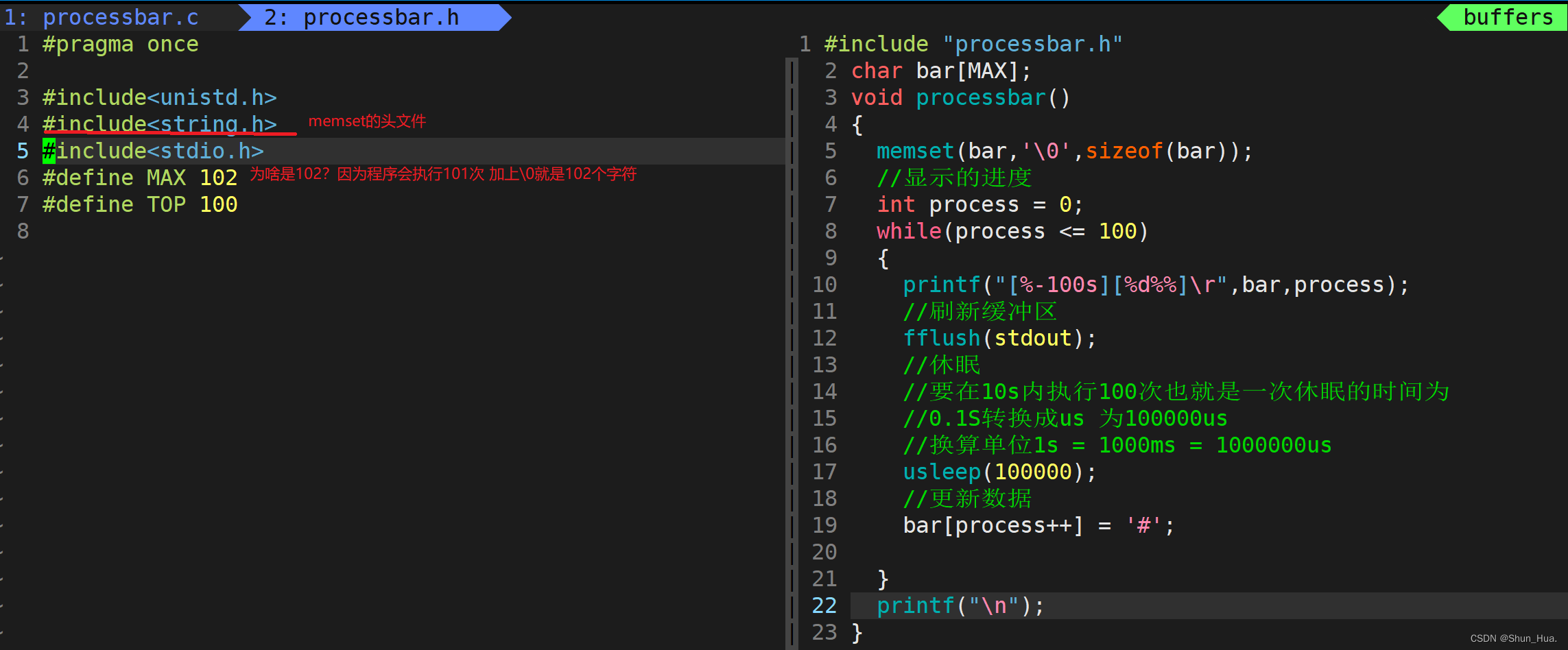Click the vertical split divider between panes
The image size is (1568, 650).
pos(792,353)
